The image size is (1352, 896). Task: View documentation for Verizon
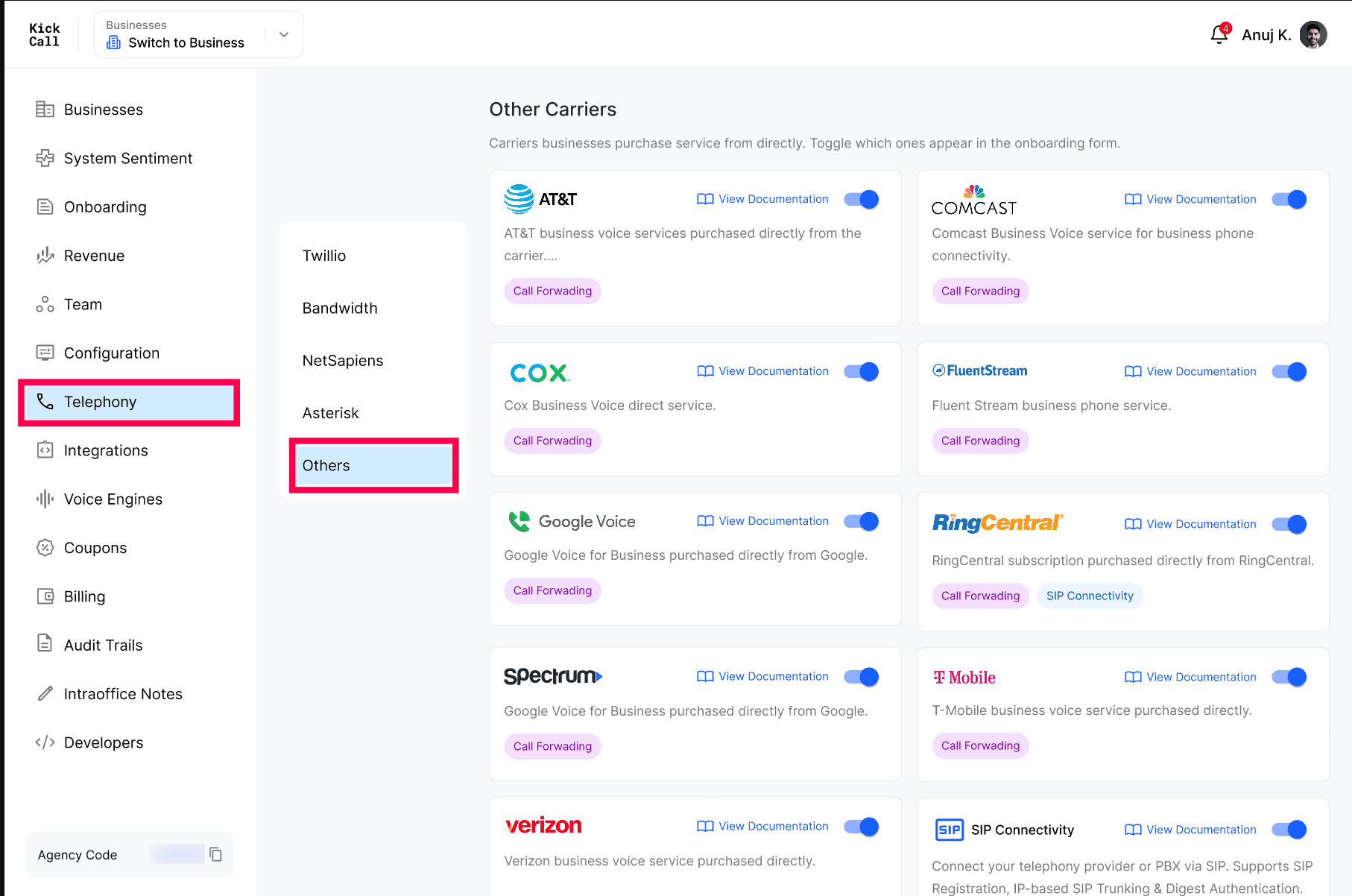(x=762, y=826)
